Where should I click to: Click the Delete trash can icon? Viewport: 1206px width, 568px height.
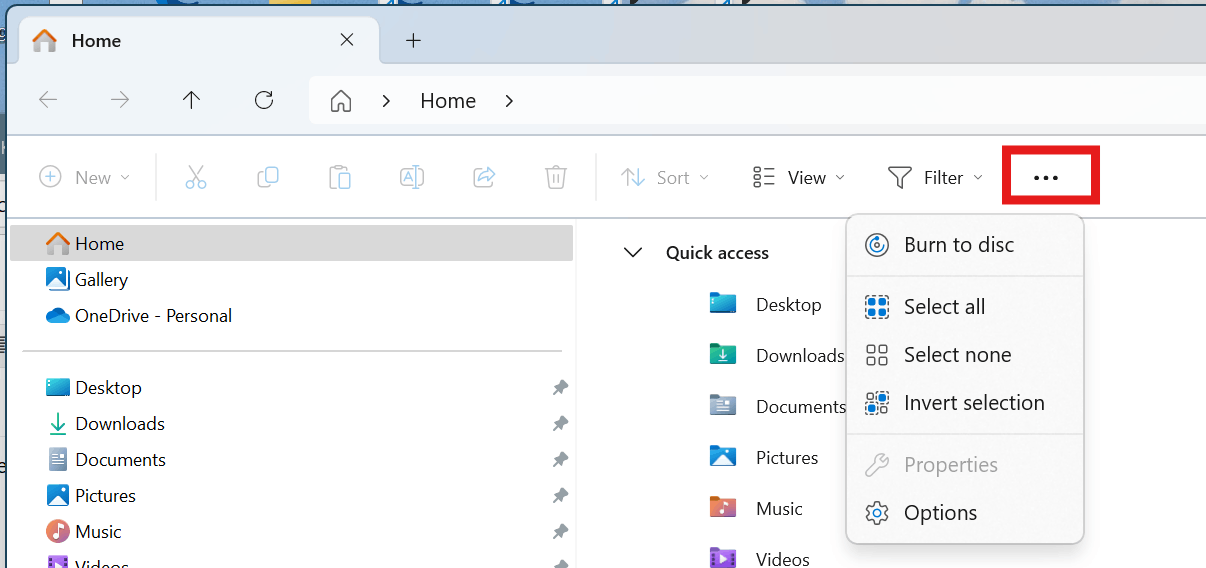556,178
